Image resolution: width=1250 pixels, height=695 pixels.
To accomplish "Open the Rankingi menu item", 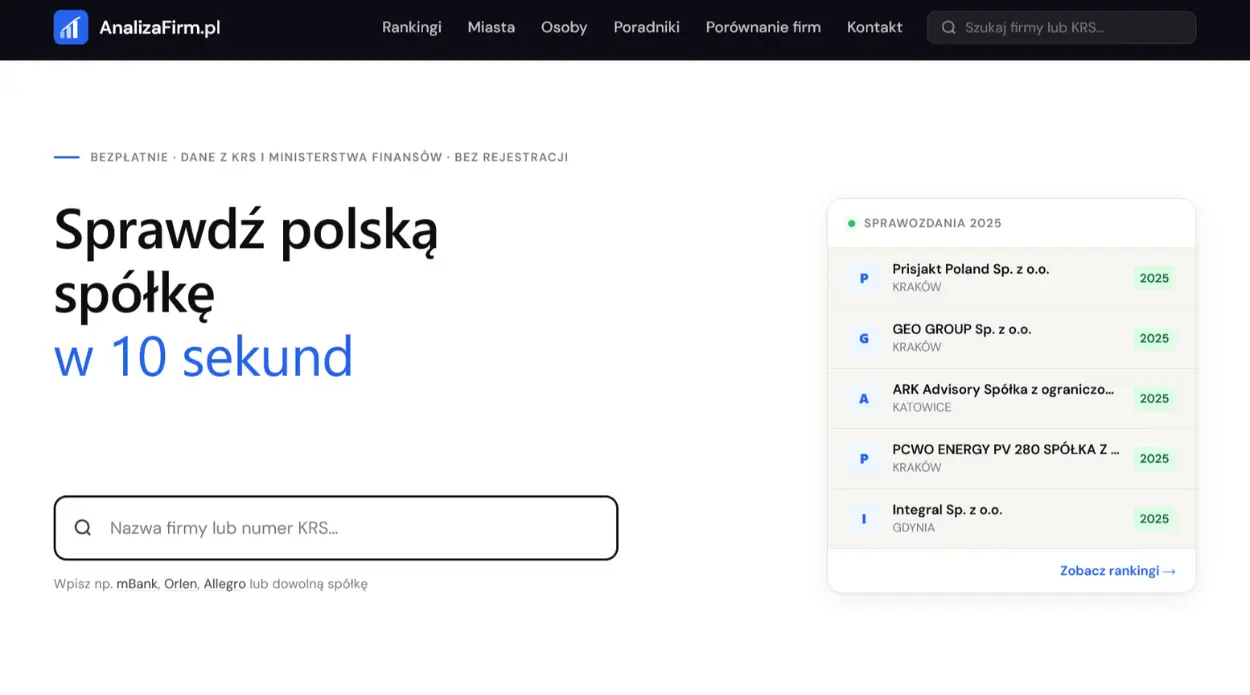I will (412, 27).
